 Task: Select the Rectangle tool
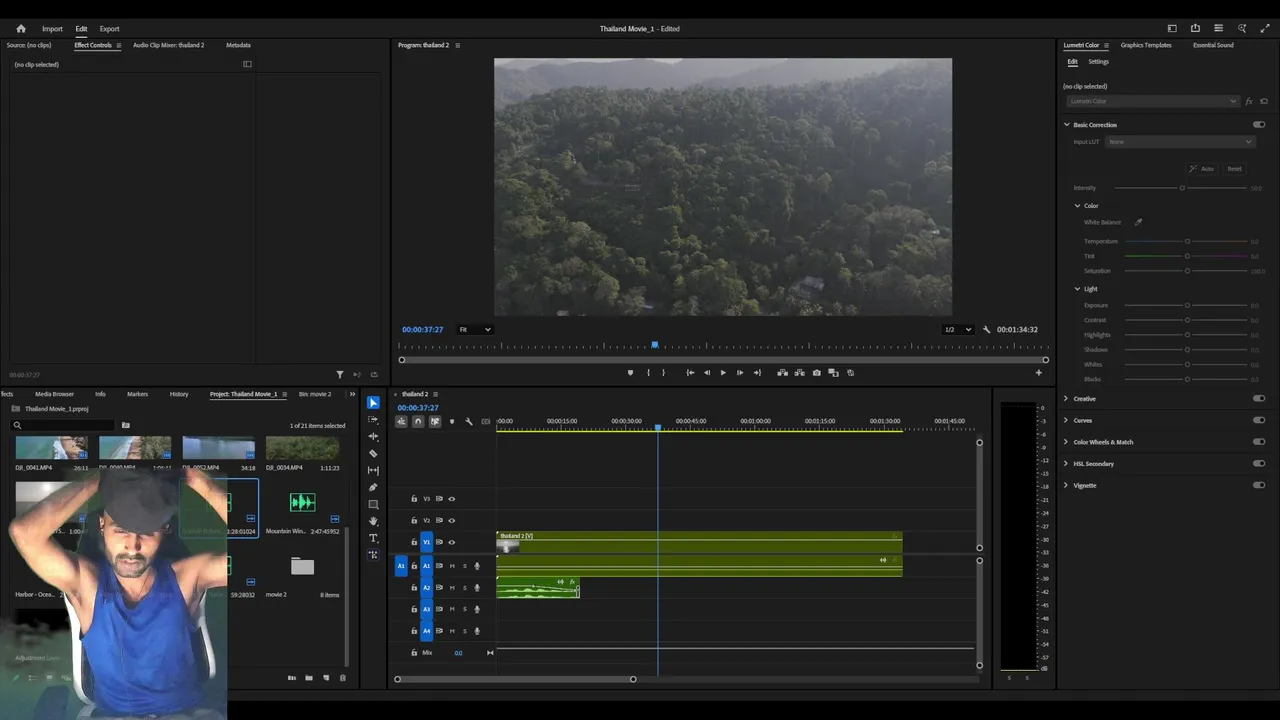373,504
